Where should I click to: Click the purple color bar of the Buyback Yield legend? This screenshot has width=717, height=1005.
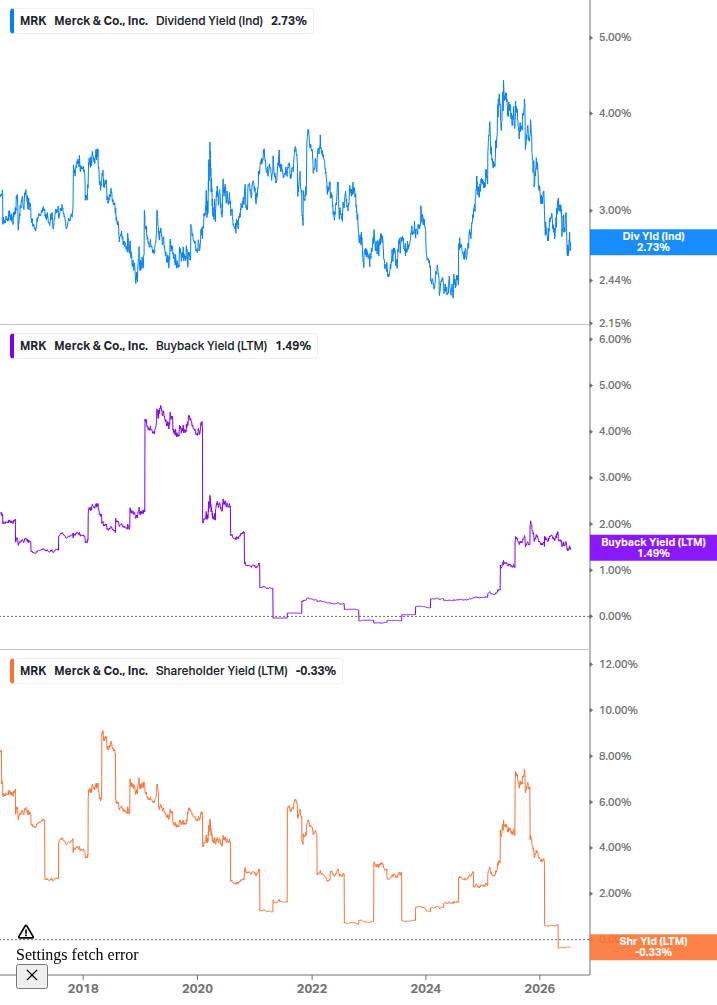click(x=12, y=346)
